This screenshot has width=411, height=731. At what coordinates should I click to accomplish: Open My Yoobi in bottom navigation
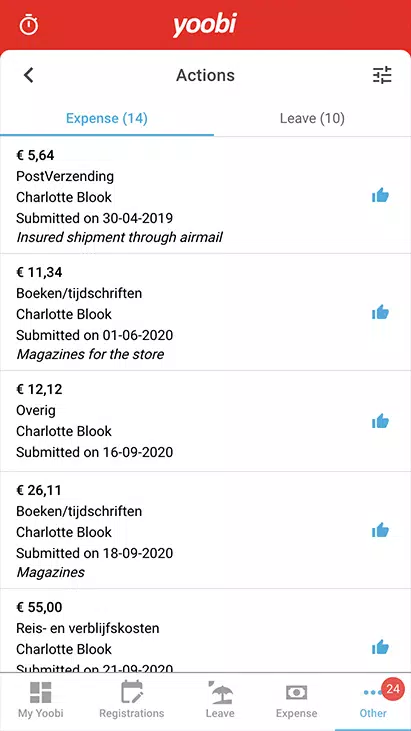point(41,700)
